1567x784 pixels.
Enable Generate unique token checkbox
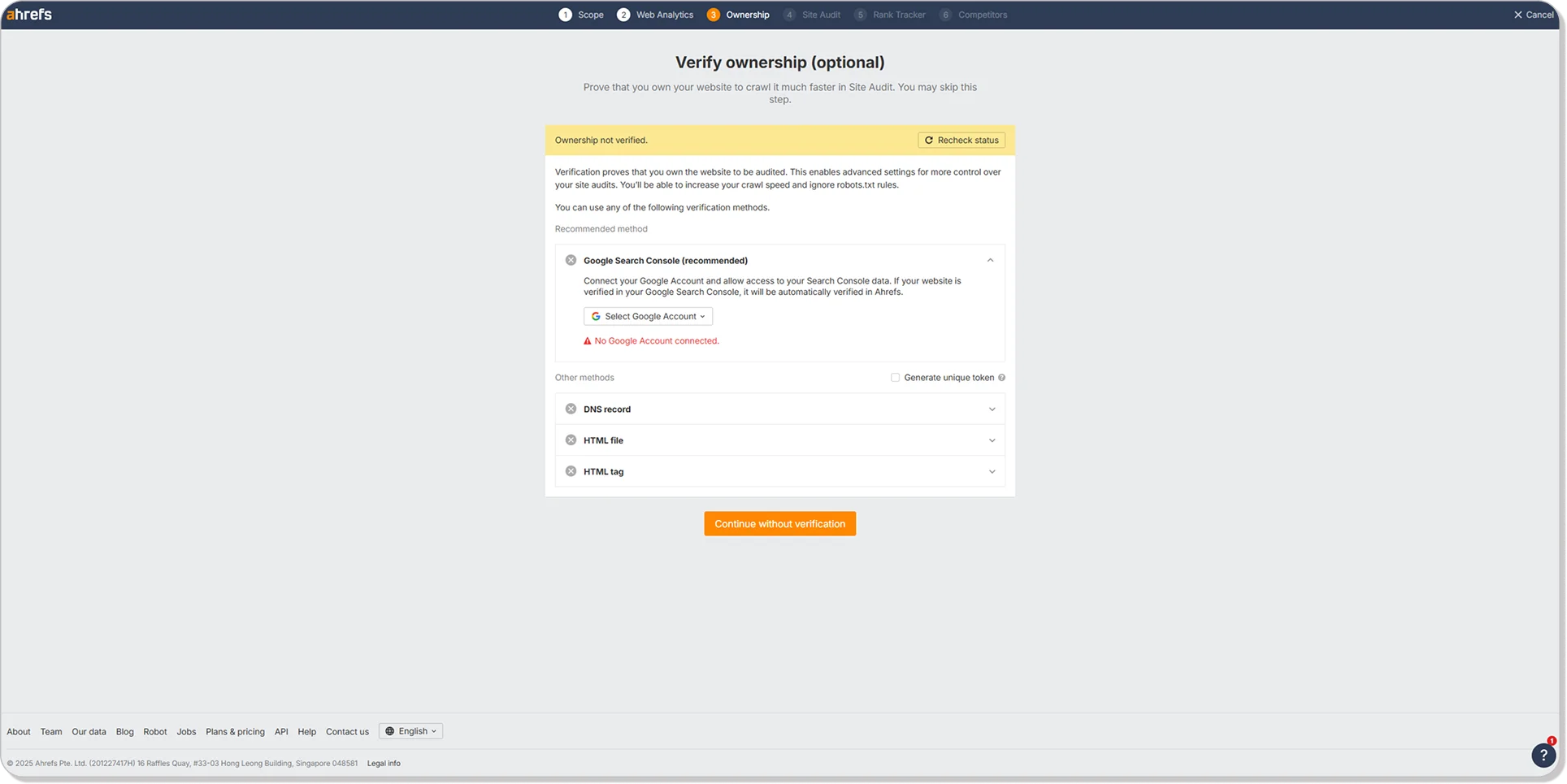895,378
